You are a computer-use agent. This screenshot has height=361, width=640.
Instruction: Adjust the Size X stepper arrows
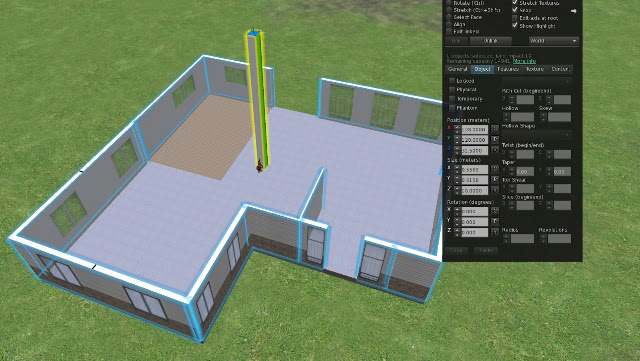(457, 169)
